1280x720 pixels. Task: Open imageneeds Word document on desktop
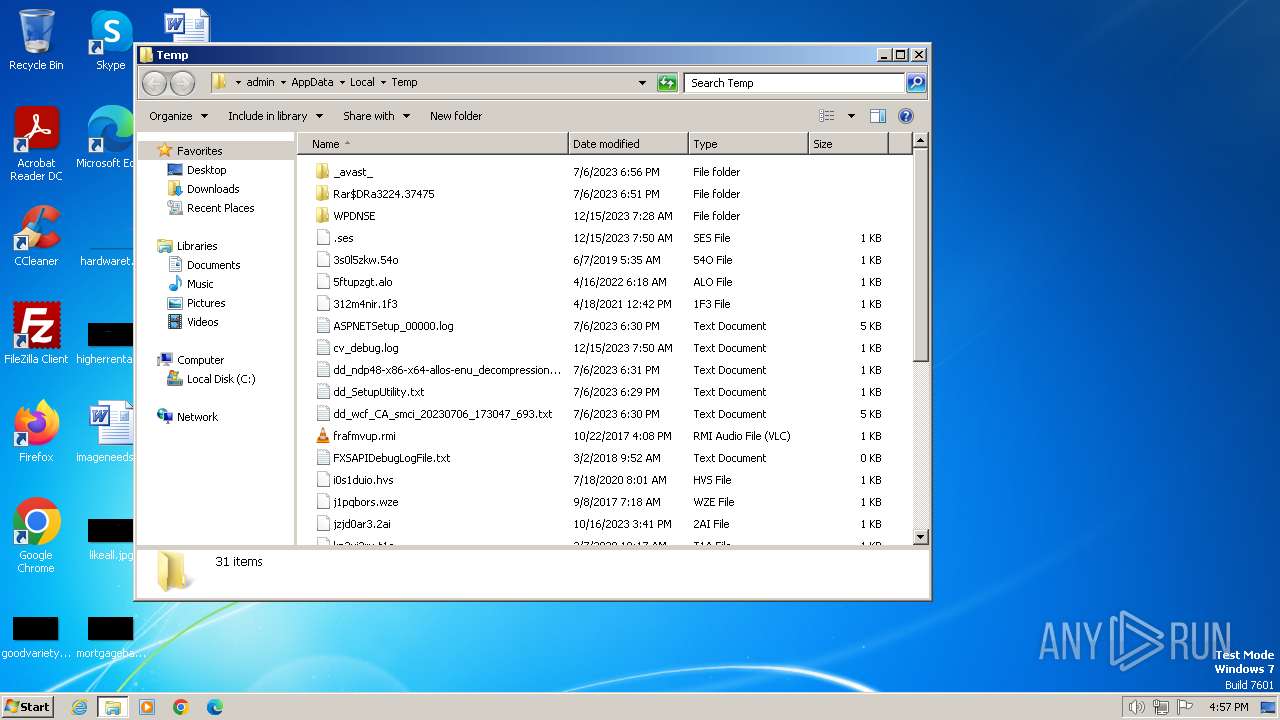[105, 432]
